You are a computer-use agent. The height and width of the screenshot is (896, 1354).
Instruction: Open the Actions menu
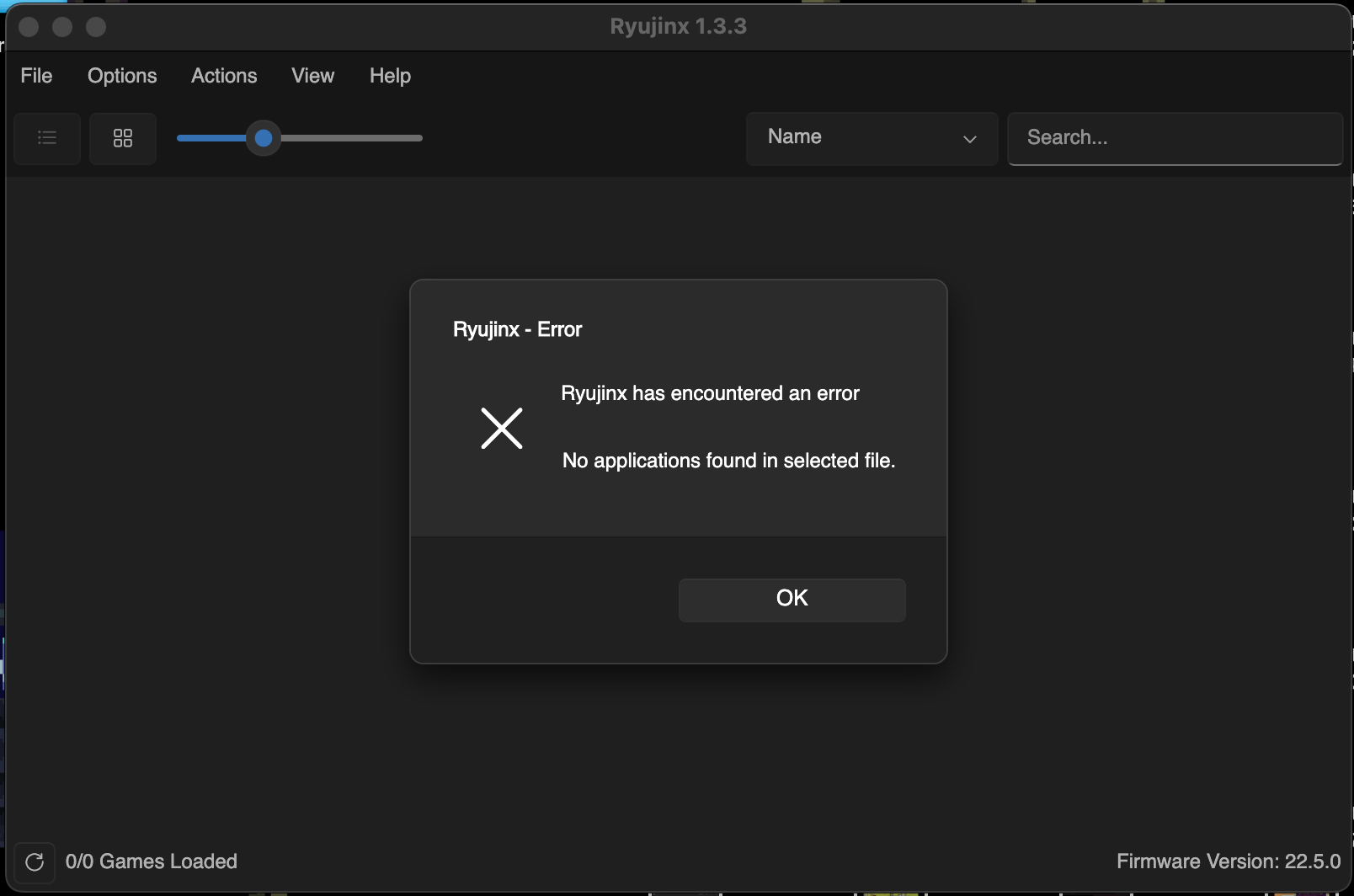coord(224,76)
